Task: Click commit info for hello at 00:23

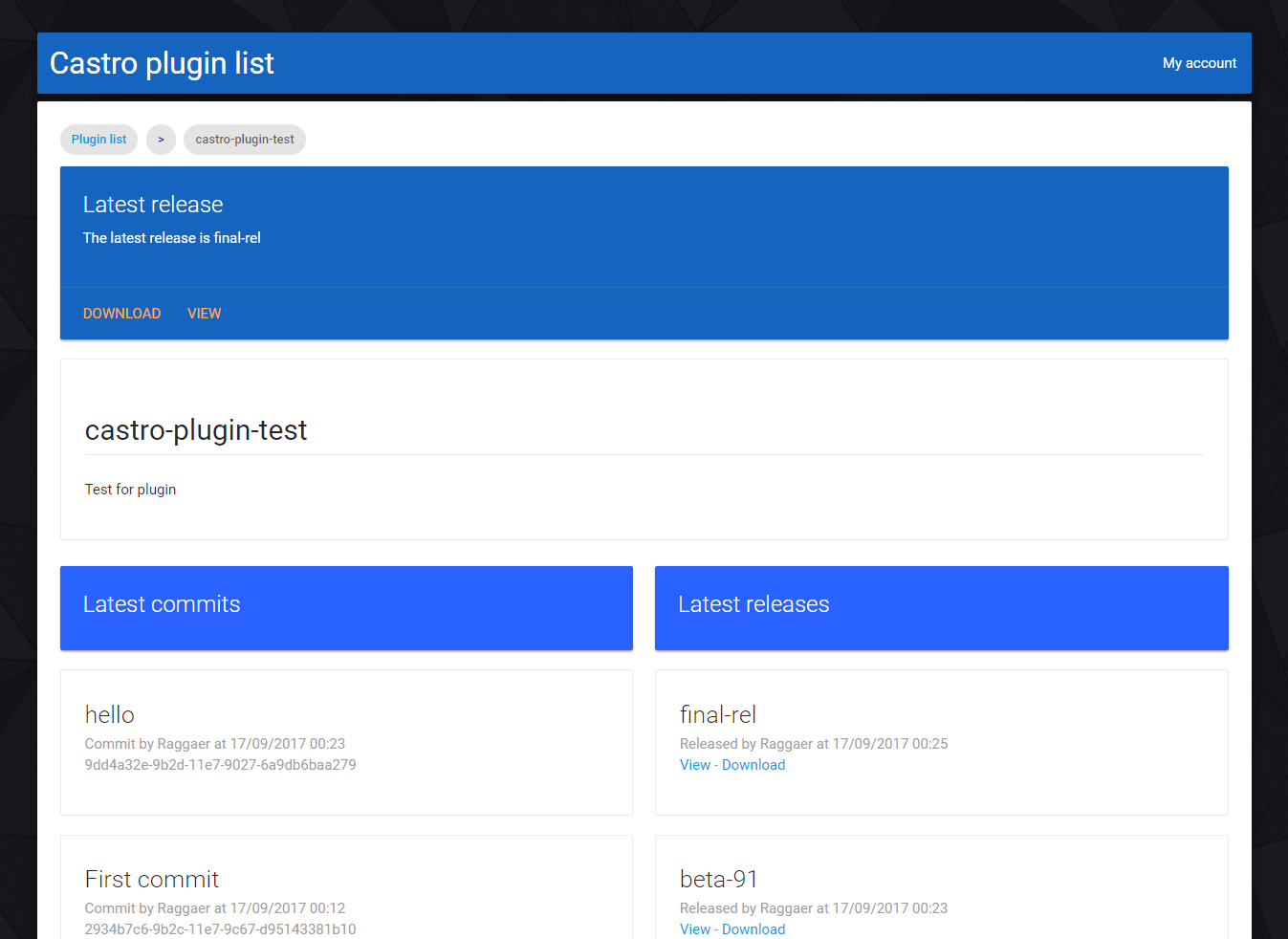Action: click(x=214, y=744)
